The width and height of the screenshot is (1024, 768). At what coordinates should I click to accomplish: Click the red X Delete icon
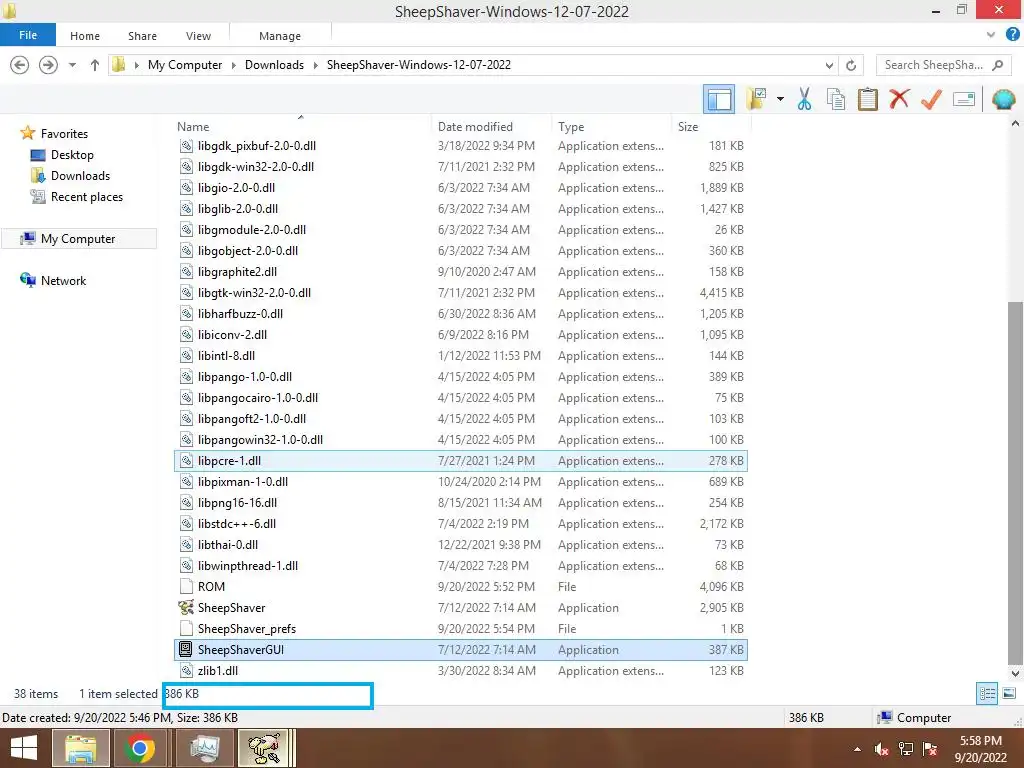pyautogui.click(x=899, y=99)
